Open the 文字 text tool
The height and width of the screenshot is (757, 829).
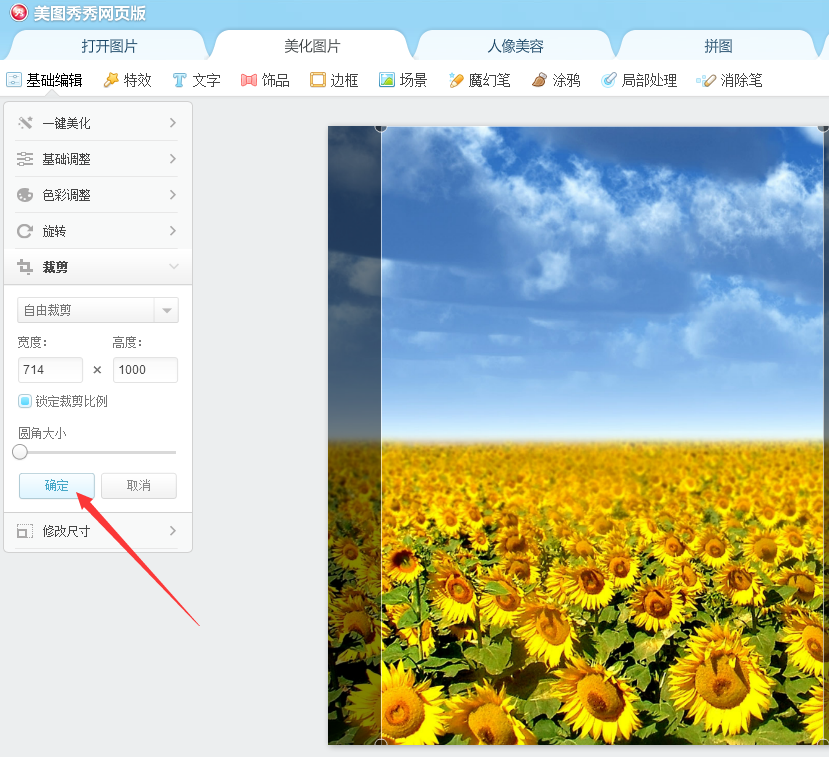196,80
